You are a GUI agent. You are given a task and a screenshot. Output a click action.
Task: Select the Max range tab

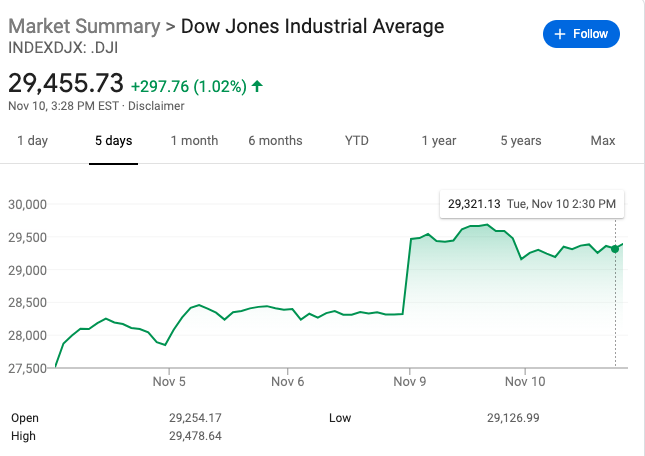pyautogui.click(x=602, y=141)
